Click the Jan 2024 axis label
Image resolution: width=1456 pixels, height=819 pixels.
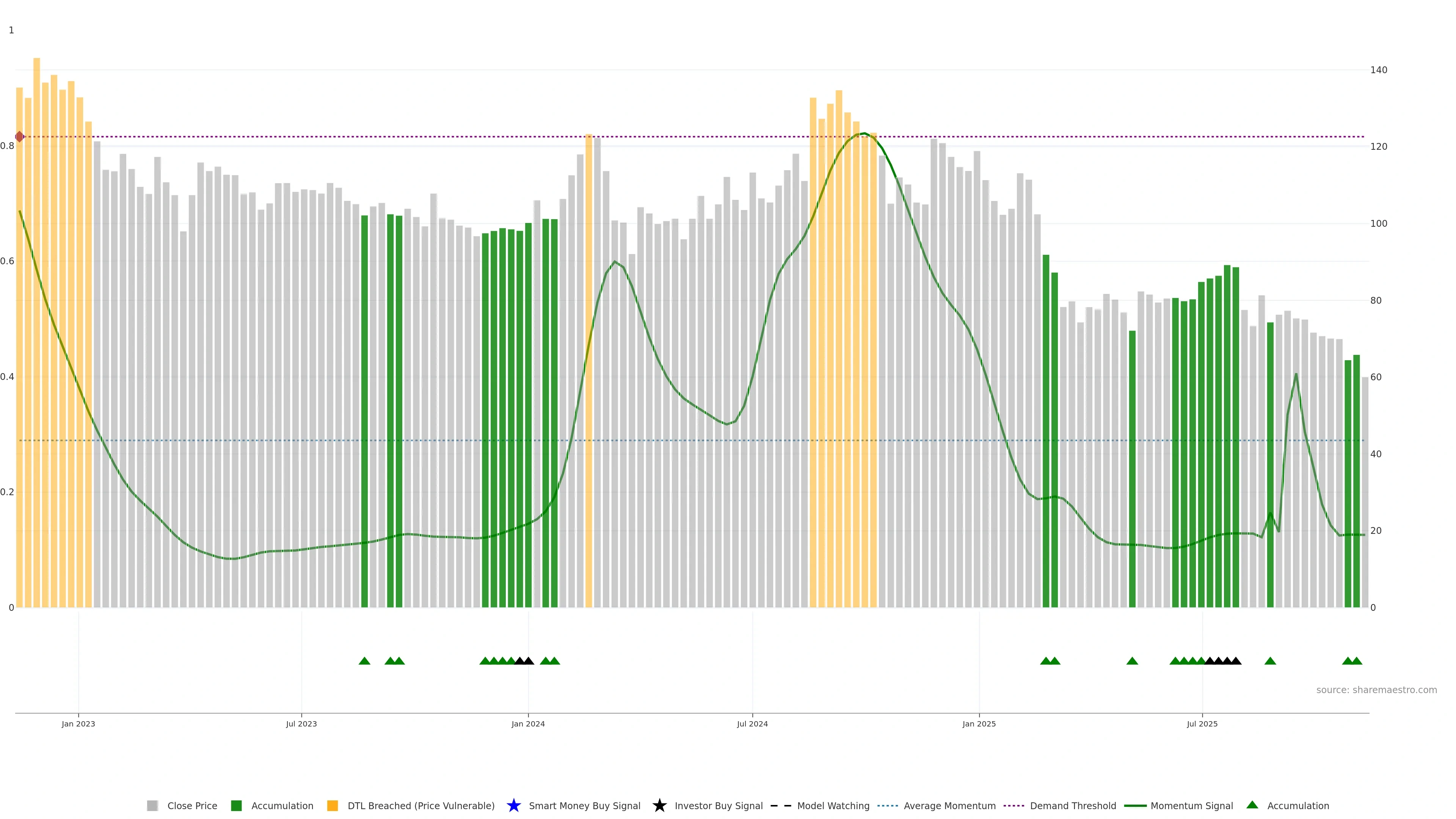[528, 723]
